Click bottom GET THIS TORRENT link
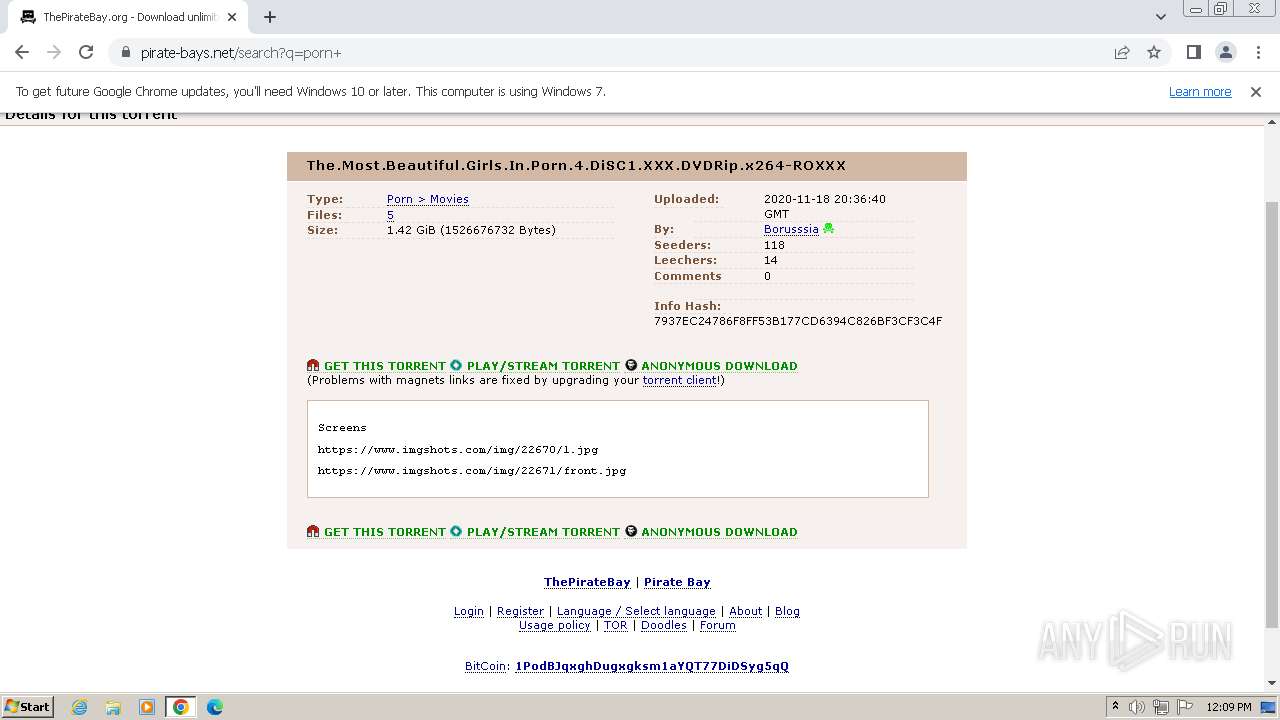Viewport: 1280px width, 720px height. pyautogui.click(x=384, y=532)
